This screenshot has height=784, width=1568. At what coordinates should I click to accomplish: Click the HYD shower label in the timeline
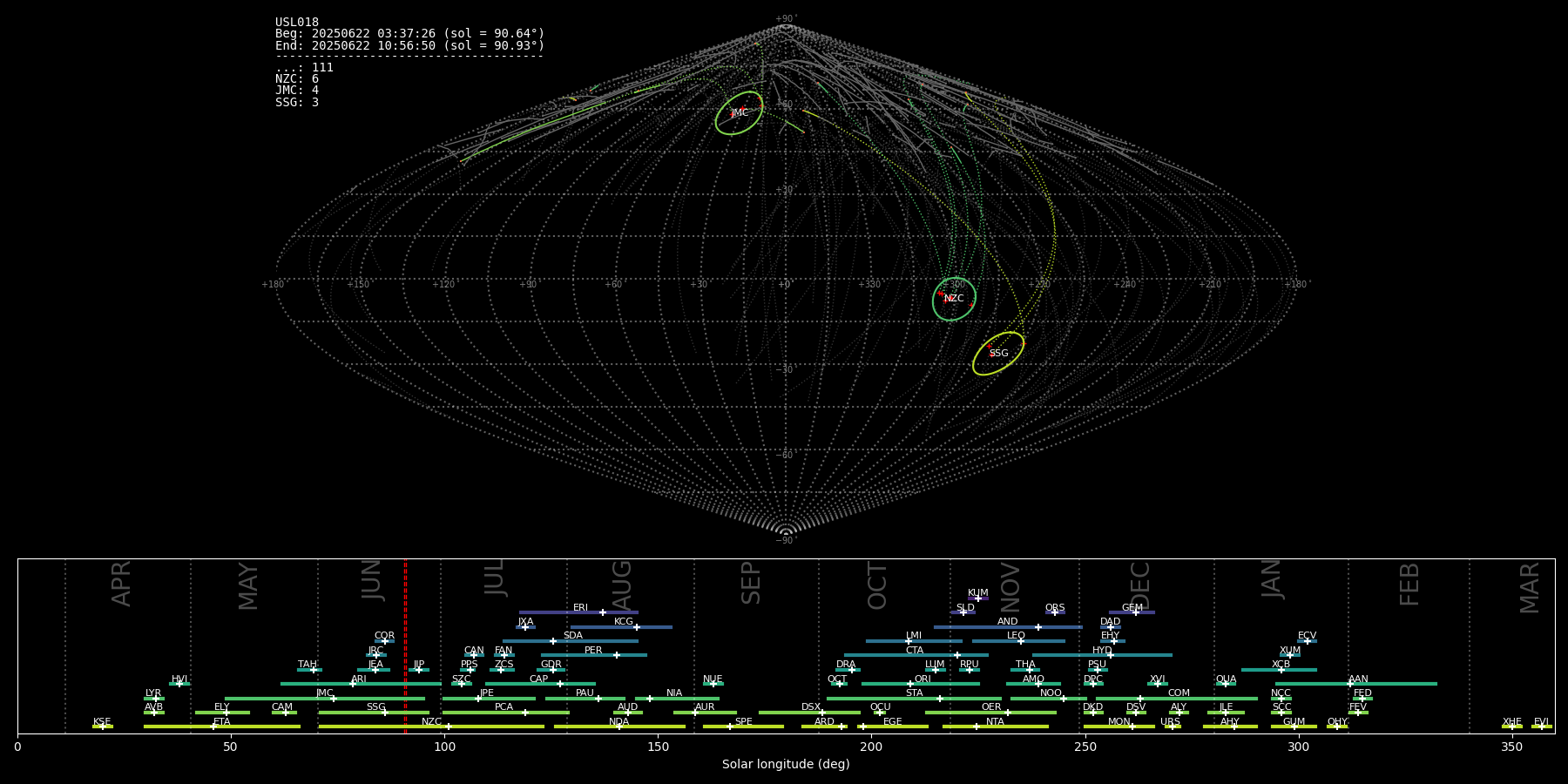click(x=1102, y=651)
